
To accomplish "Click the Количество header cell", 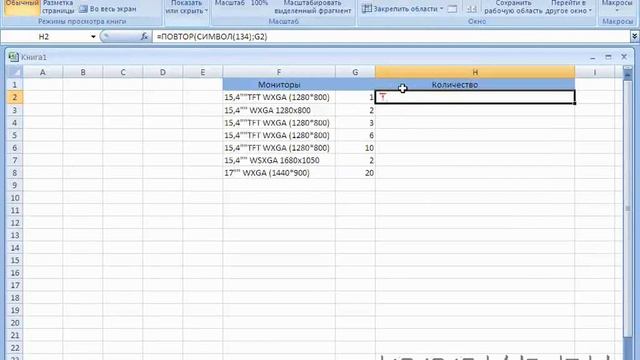I will pyautogui.click(x=475, y=84).
